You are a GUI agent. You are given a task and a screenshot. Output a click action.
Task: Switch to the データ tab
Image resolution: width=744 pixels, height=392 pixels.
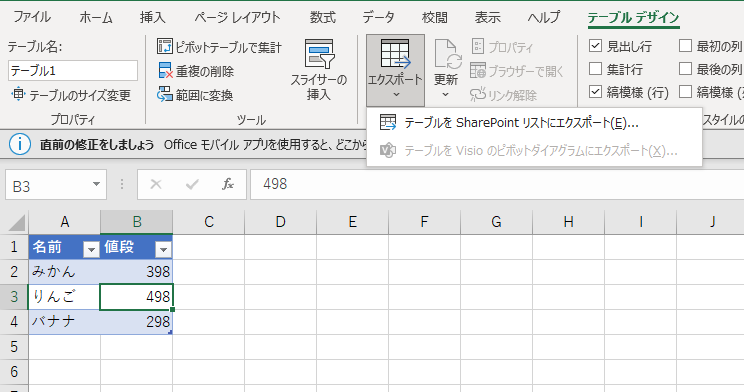[x=378, y=17]
